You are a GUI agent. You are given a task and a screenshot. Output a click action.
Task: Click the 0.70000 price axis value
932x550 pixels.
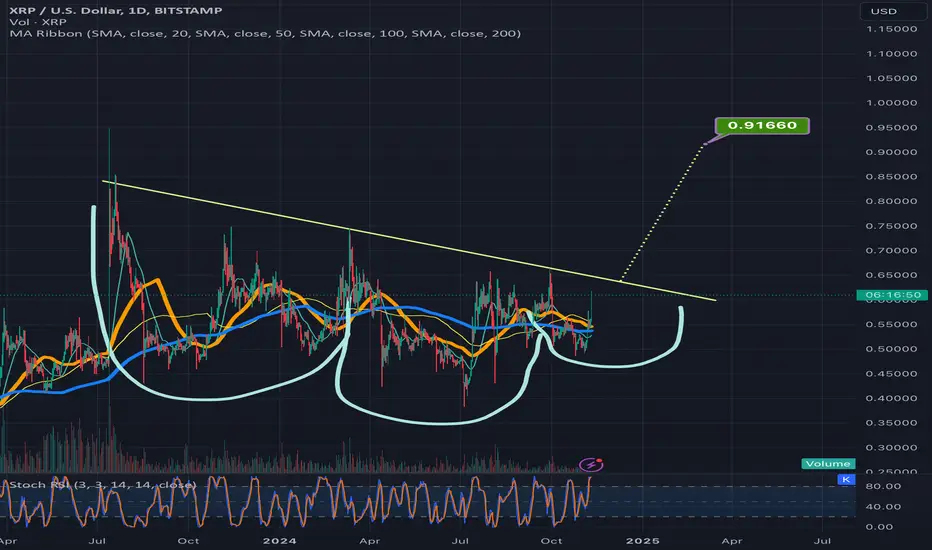[x=892, y=250]
